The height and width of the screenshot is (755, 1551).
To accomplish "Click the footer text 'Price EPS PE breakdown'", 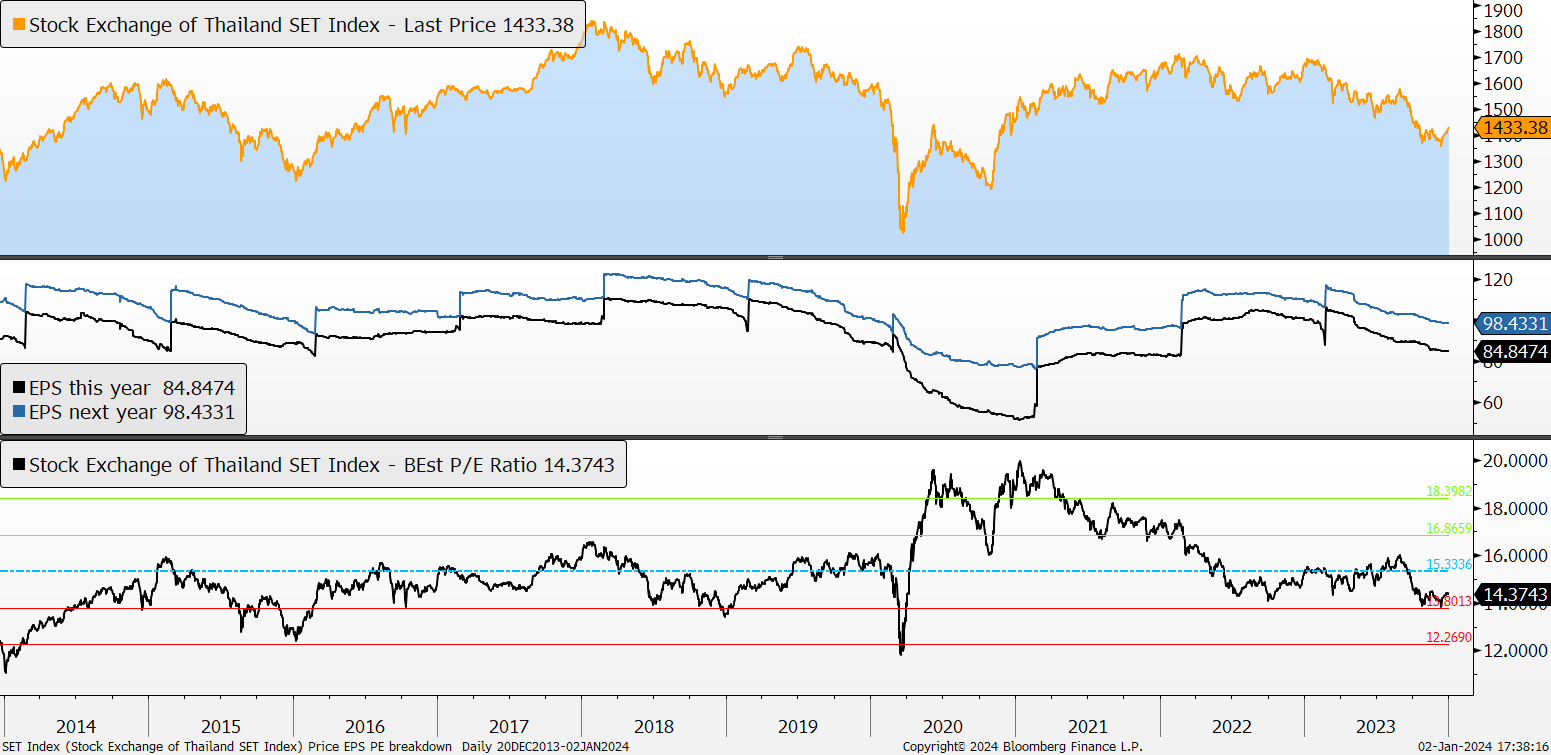I will (x=380, y=747).
